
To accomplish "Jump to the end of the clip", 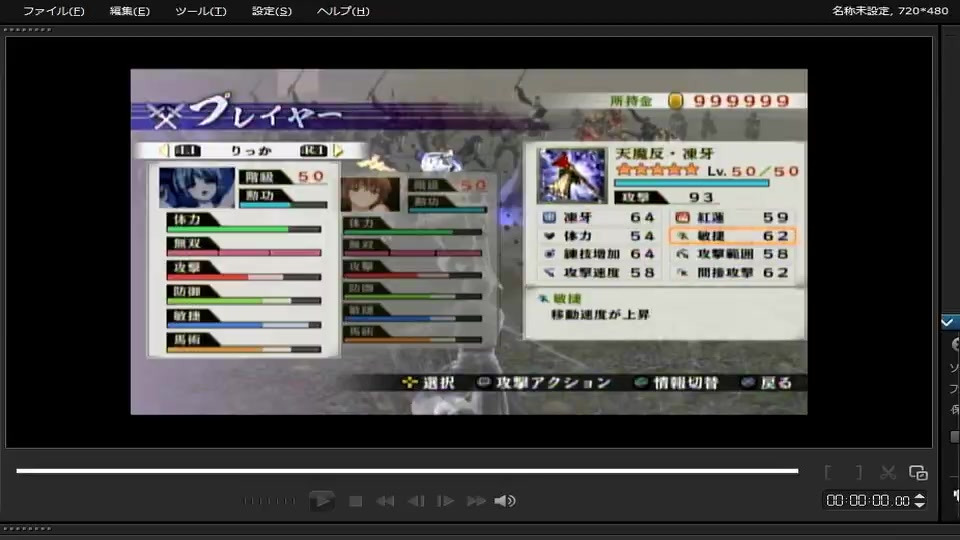I will tap(476, 501).
